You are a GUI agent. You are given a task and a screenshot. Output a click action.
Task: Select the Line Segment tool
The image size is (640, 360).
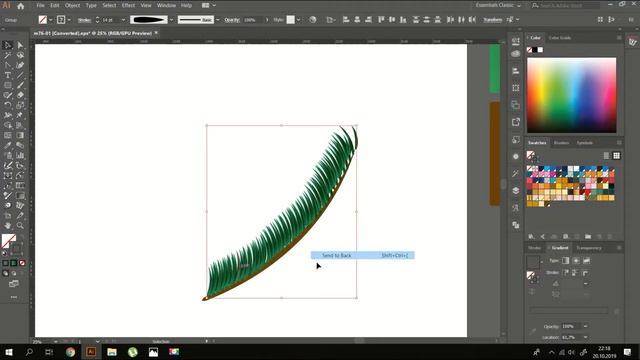coord(20,75)
